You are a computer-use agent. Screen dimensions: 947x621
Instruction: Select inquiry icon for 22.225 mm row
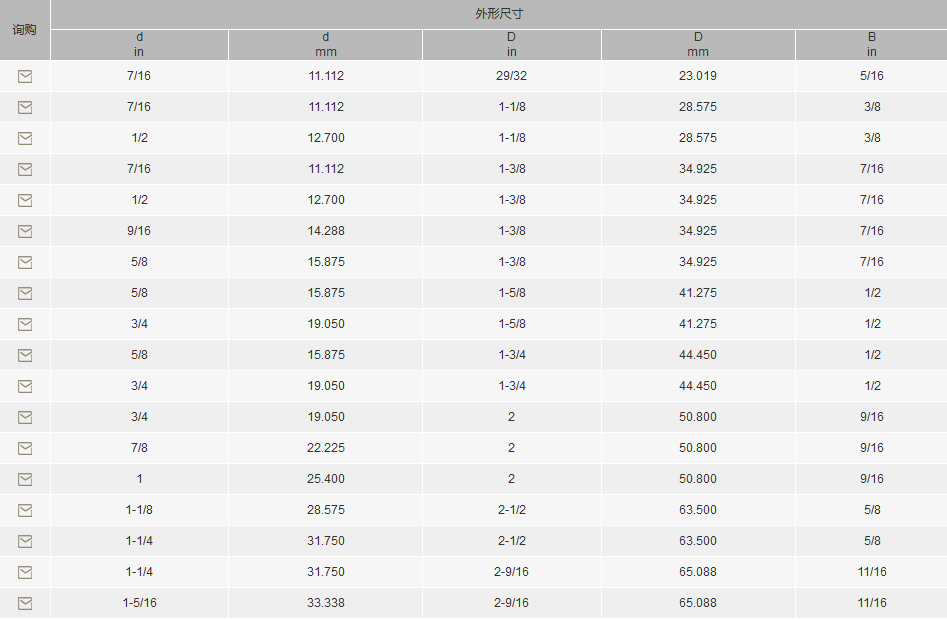pyautogui.click(x=25, y=448)
